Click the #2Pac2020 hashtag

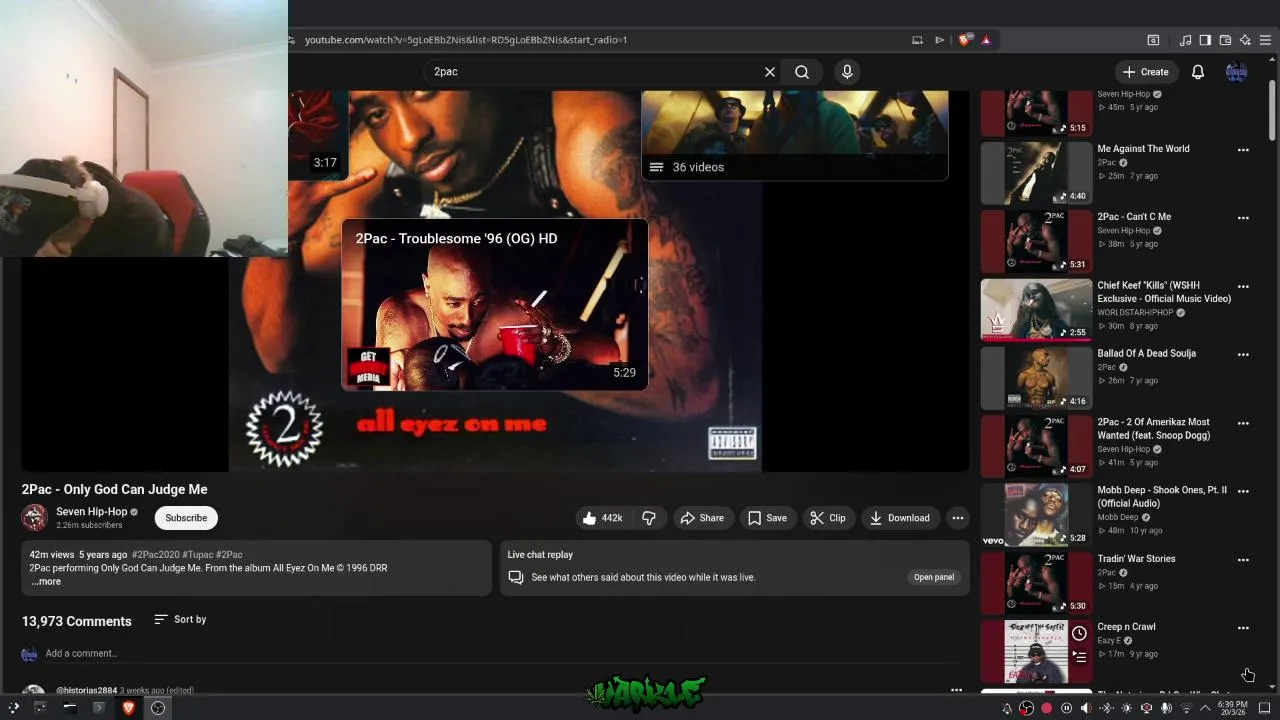pos(156,555)
